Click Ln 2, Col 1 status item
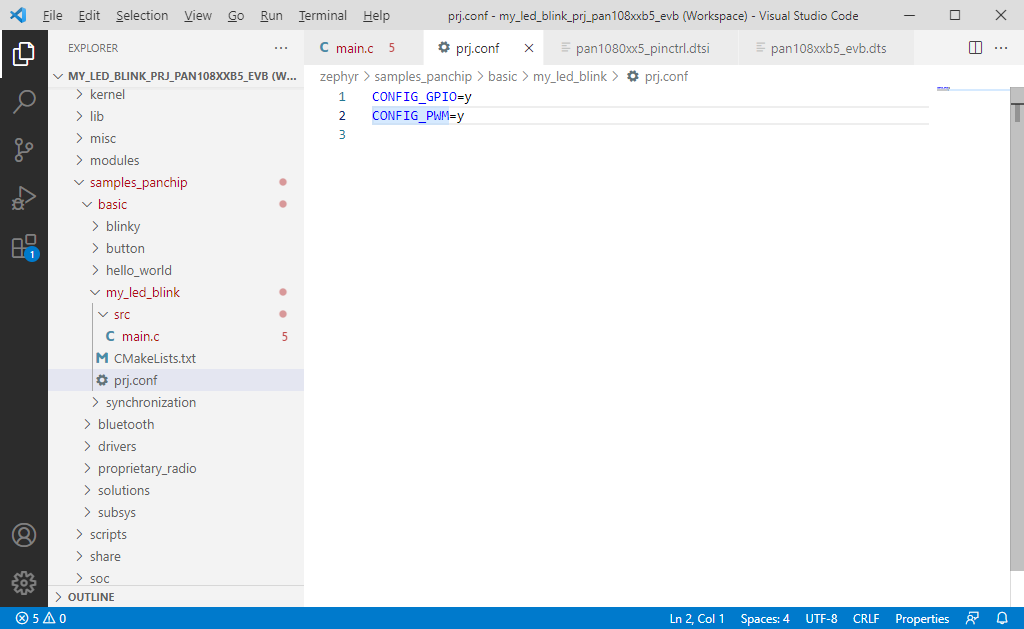Image resolution: width=1024 pixels, height=629 pixels. (696, 618)
